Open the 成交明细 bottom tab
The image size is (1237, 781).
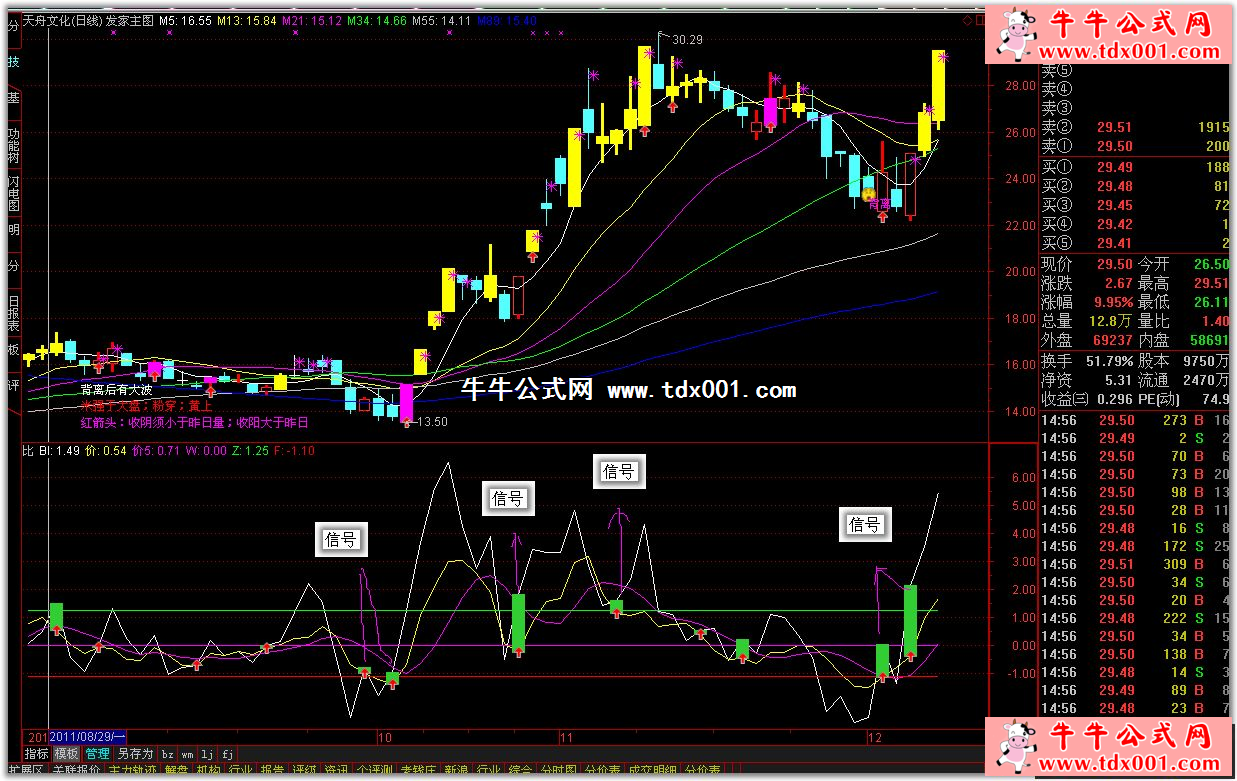pyautogui.click(x=652, y=771)
